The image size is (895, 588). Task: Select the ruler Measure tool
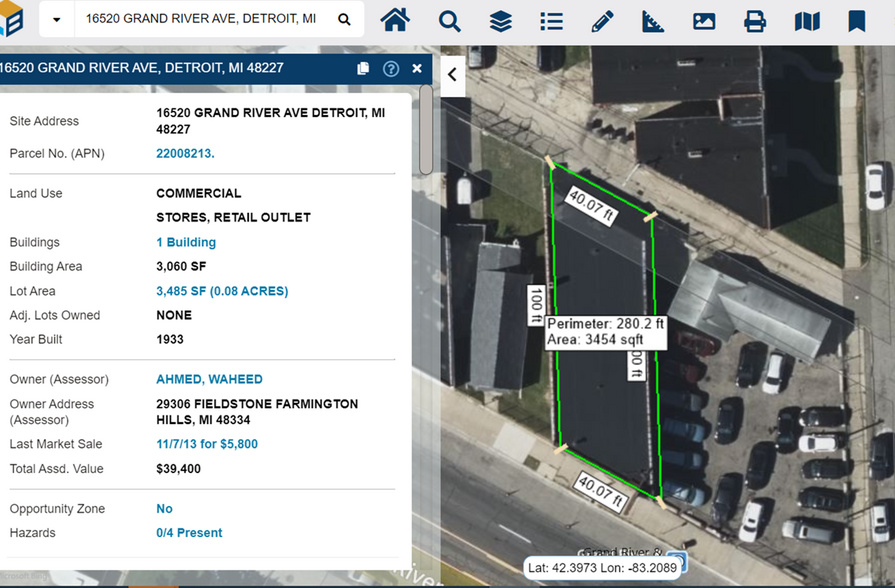pyautogui.click(x=653, y=22)
